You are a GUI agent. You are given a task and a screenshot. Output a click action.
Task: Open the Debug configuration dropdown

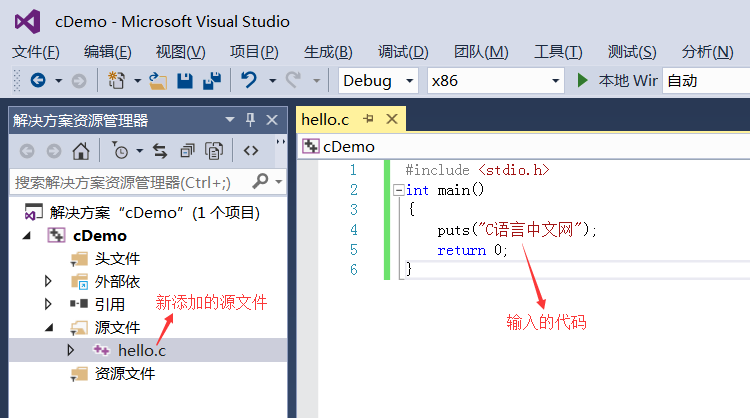click(379, 81)
